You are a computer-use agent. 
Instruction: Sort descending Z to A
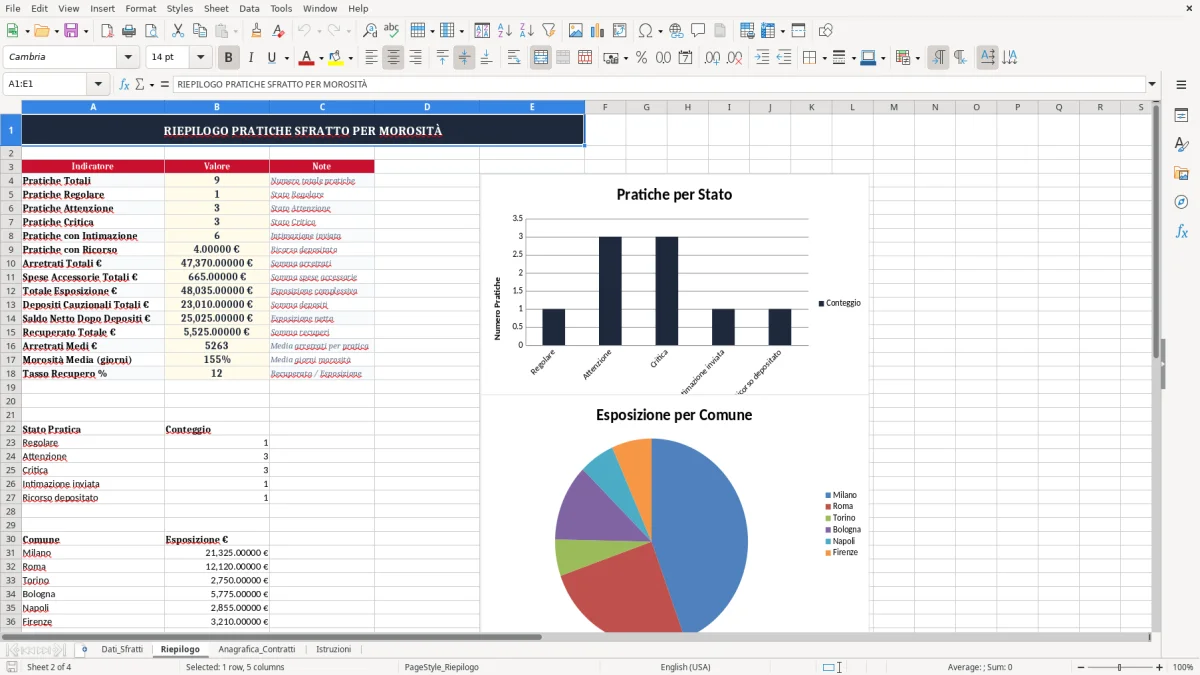pyautogui.click(x=526, y=31)
